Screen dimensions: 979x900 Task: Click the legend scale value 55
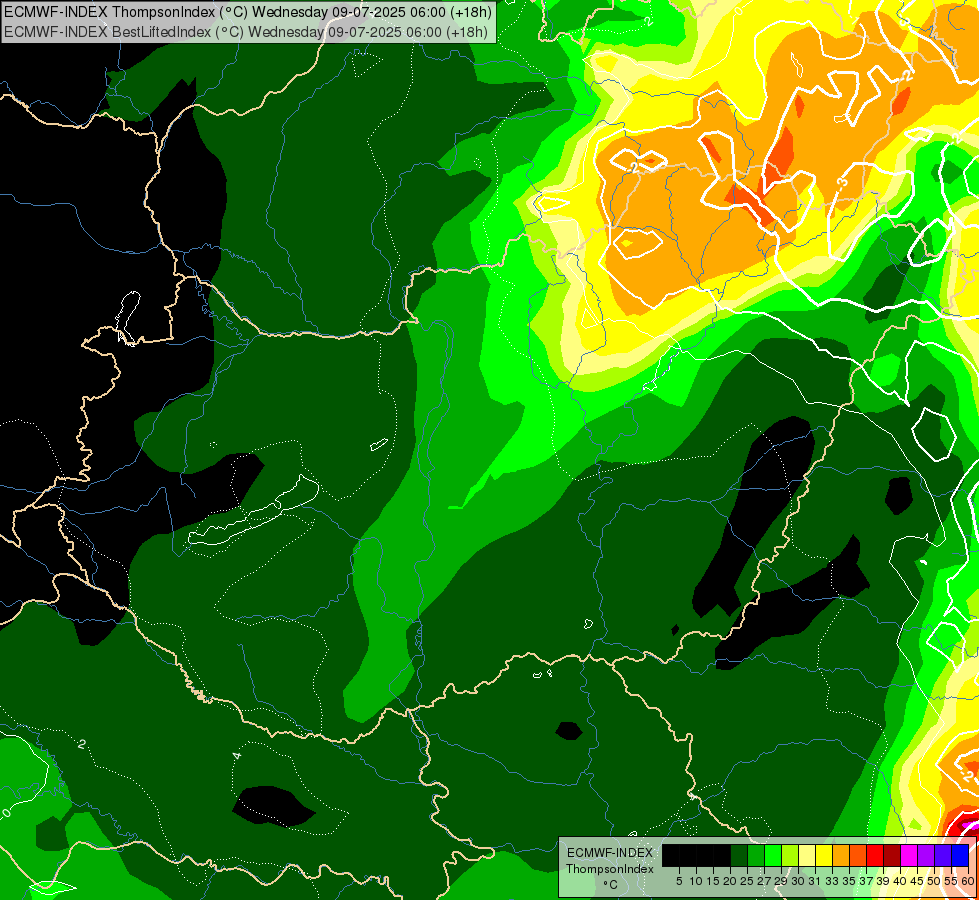(x=951, y=881)
